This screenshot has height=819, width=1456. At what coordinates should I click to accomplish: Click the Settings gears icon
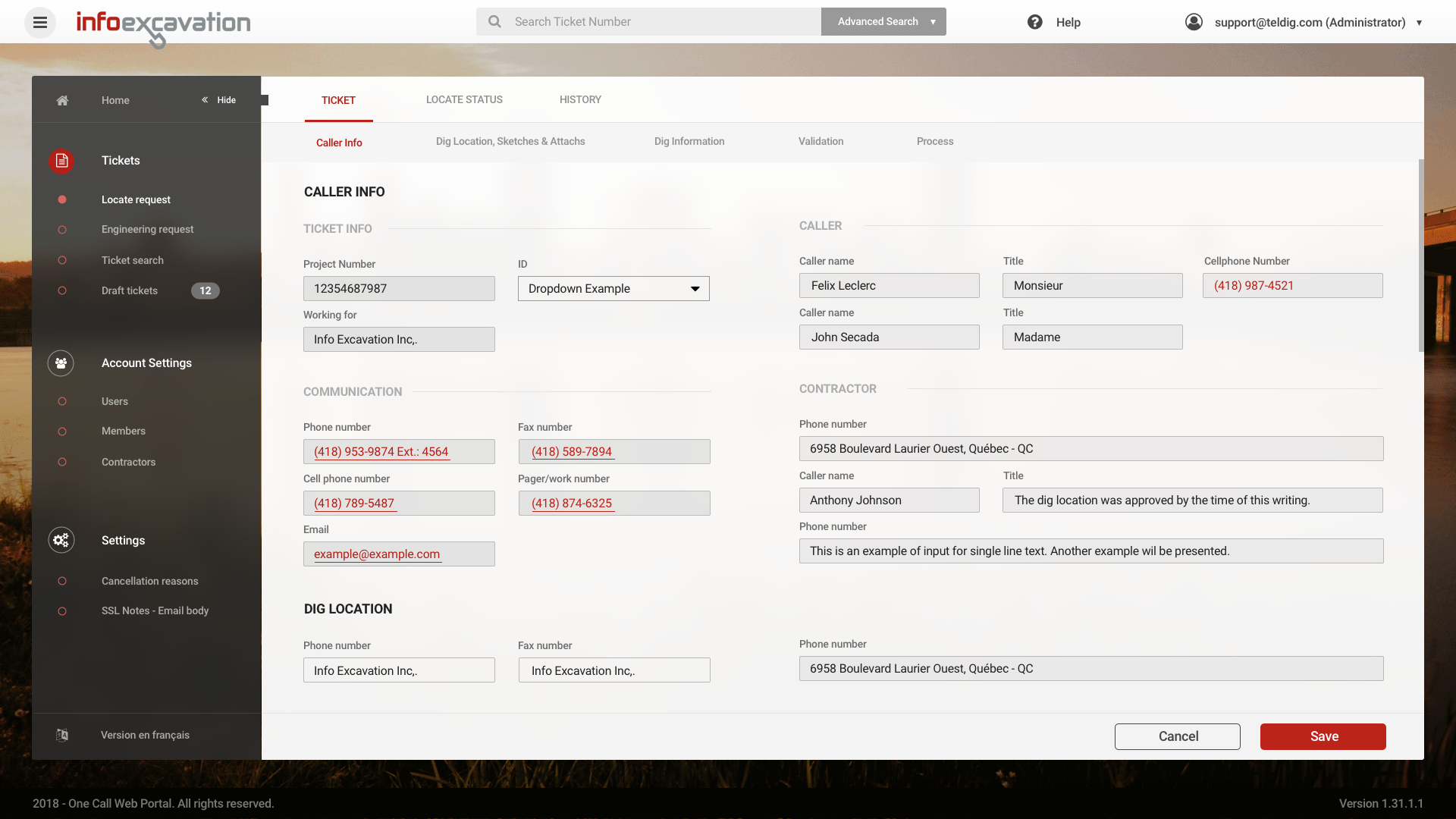[x=61, y=540]
